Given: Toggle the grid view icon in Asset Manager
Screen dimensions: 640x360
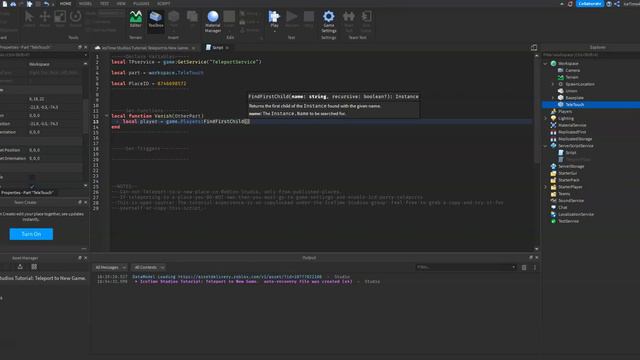Looking at the screenshot, I should coord(34,267).
